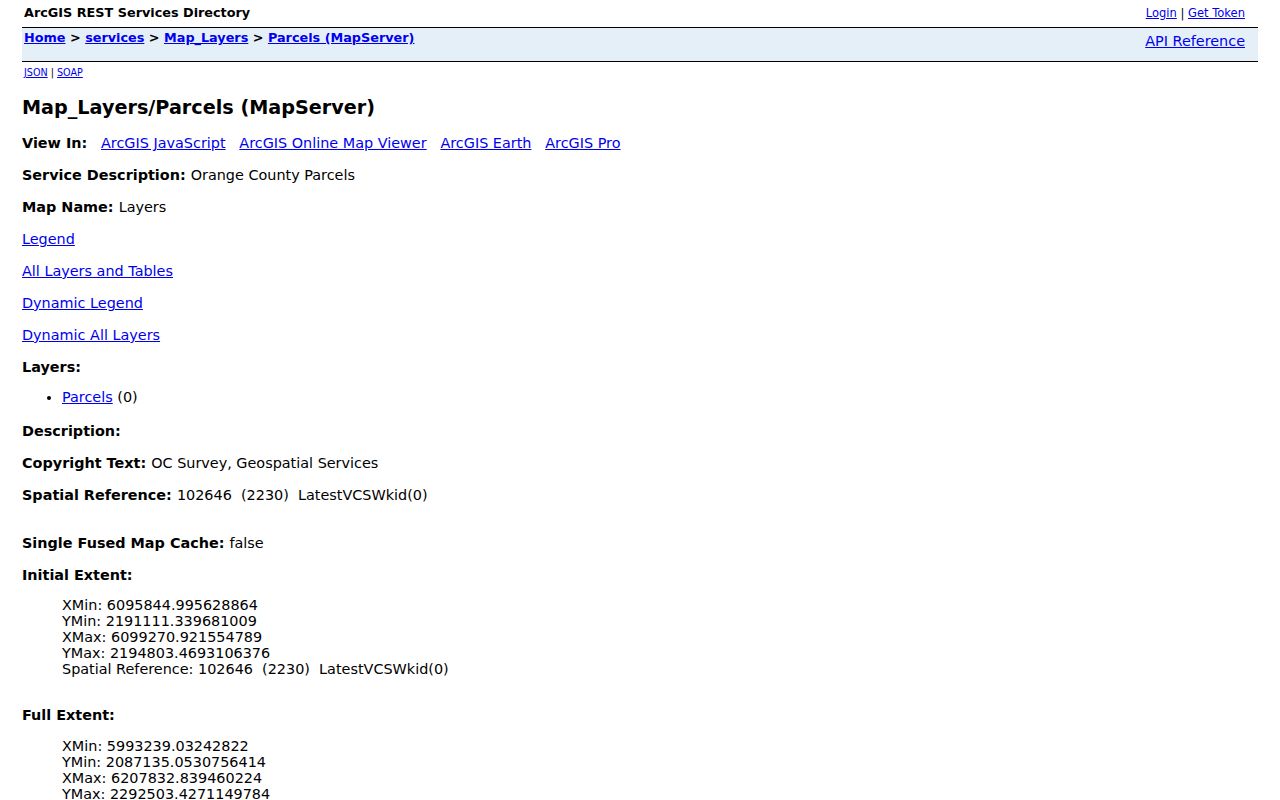Click Single Fused Map Cache false value

coord(246,543)
